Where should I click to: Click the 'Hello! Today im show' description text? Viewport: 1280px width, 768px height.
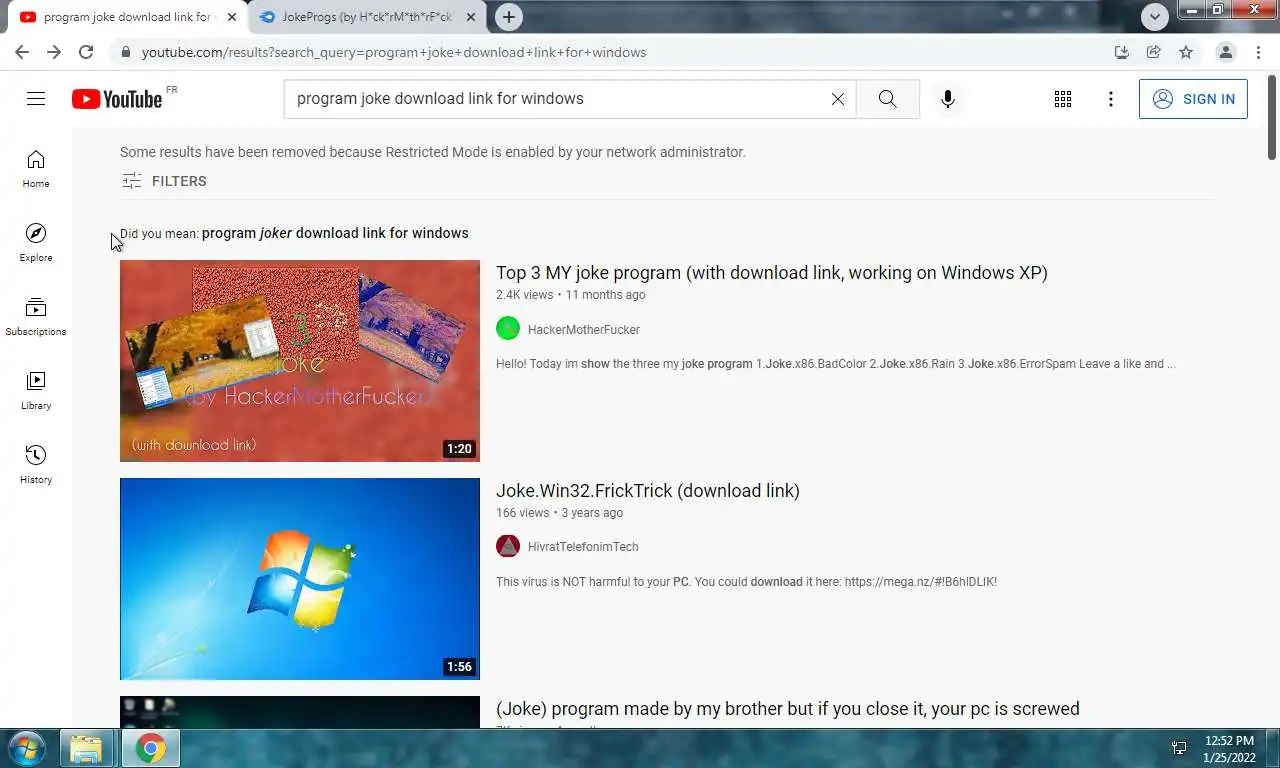(836, 364)
